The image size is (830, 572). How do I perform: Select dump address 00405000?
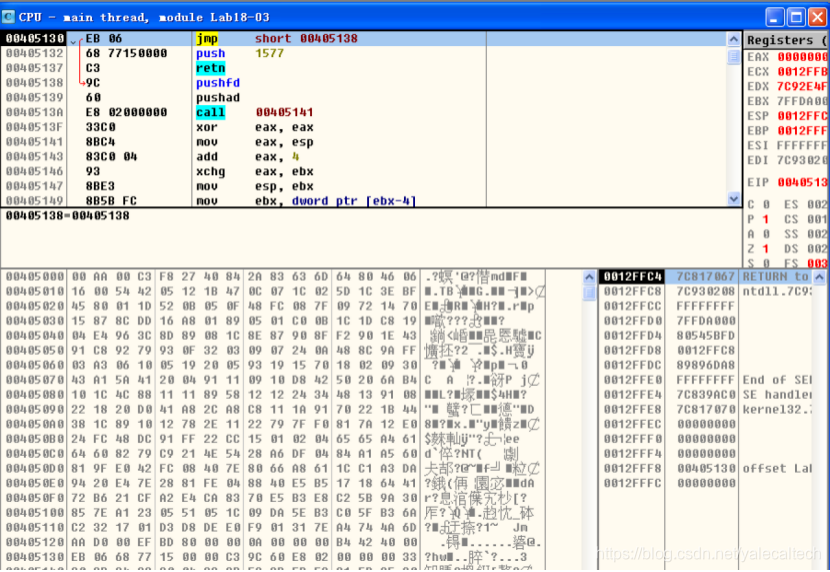(x=35, y=277)
